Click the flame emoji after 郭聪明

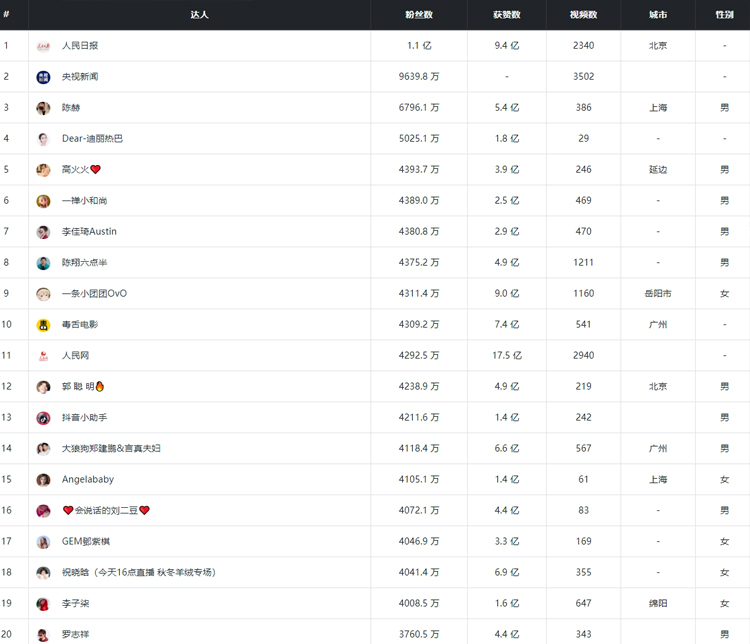99,386
